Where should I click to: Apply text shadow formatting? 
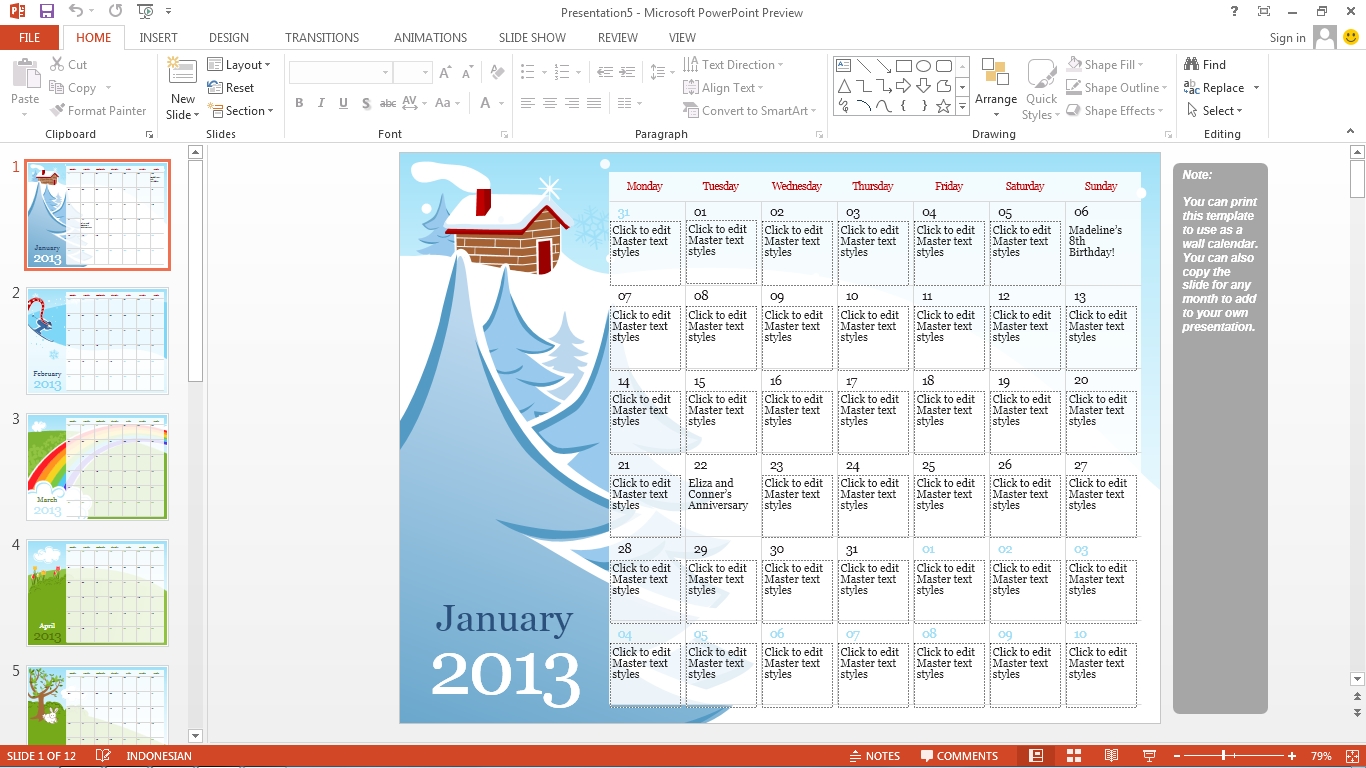[366, 103]
